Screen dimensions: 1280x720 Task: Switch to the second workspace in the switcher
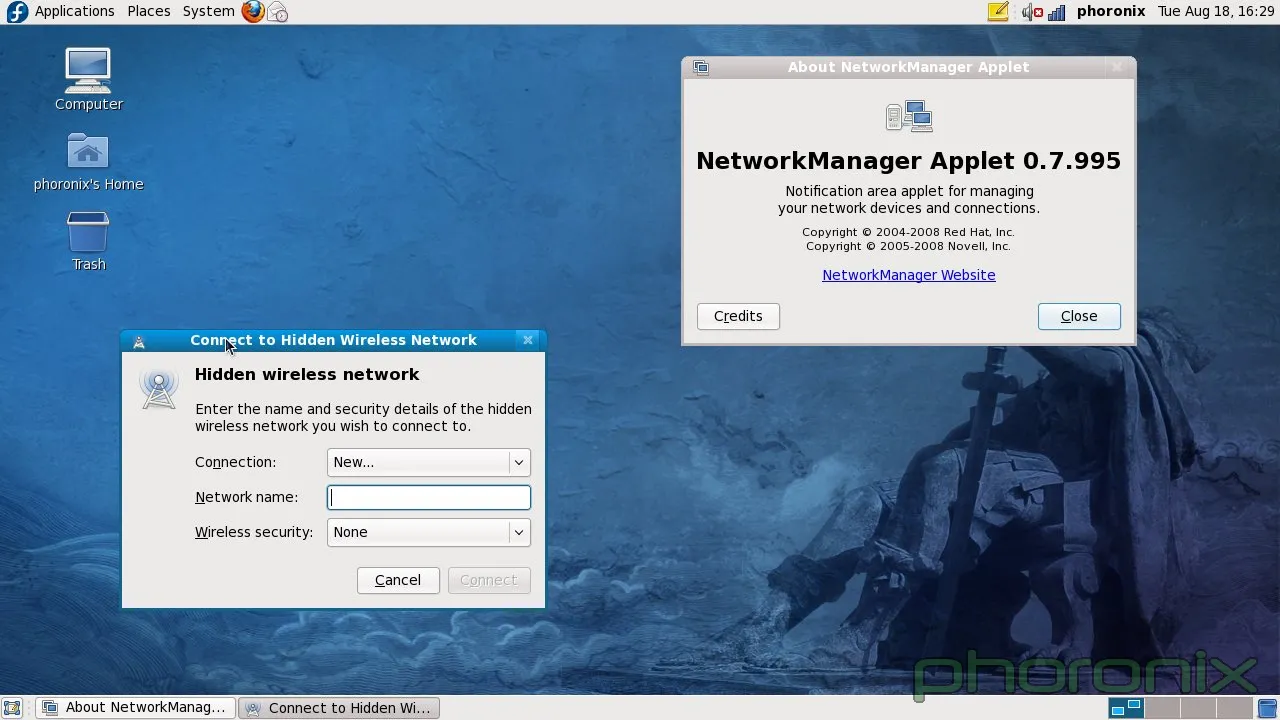[x=1162, y=708]
